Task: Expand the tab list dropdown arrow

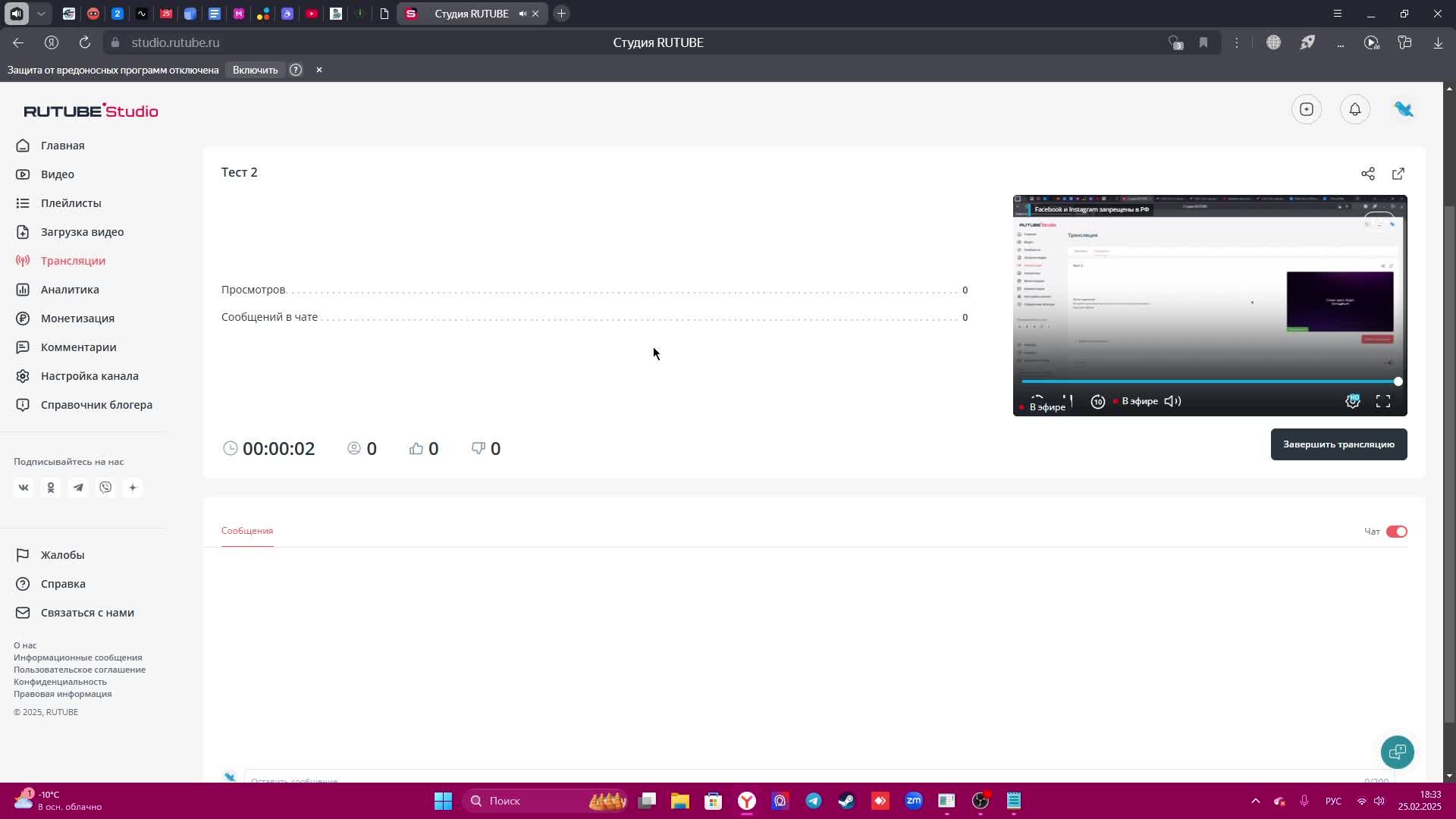Action: [x=41, y=14]
